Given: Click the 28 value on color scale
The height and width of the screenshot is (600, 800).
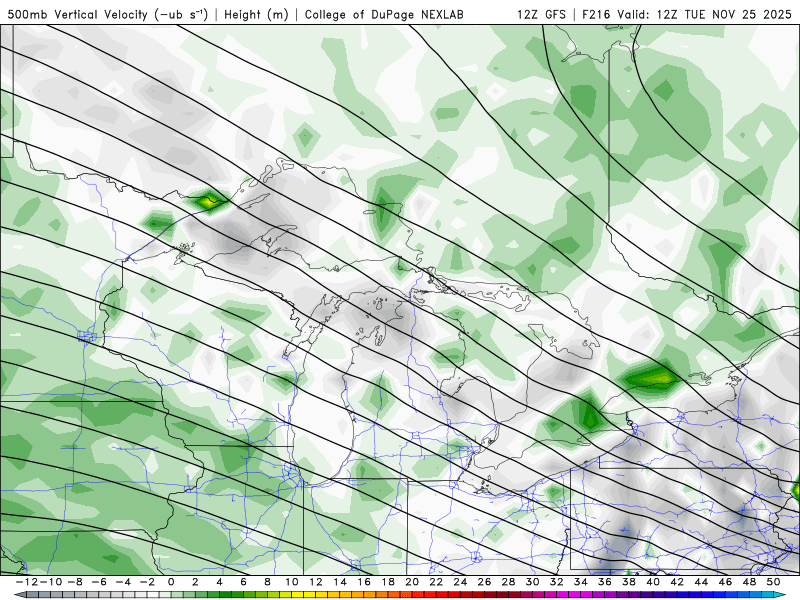Looking at the screenshot, I should 509,582.
